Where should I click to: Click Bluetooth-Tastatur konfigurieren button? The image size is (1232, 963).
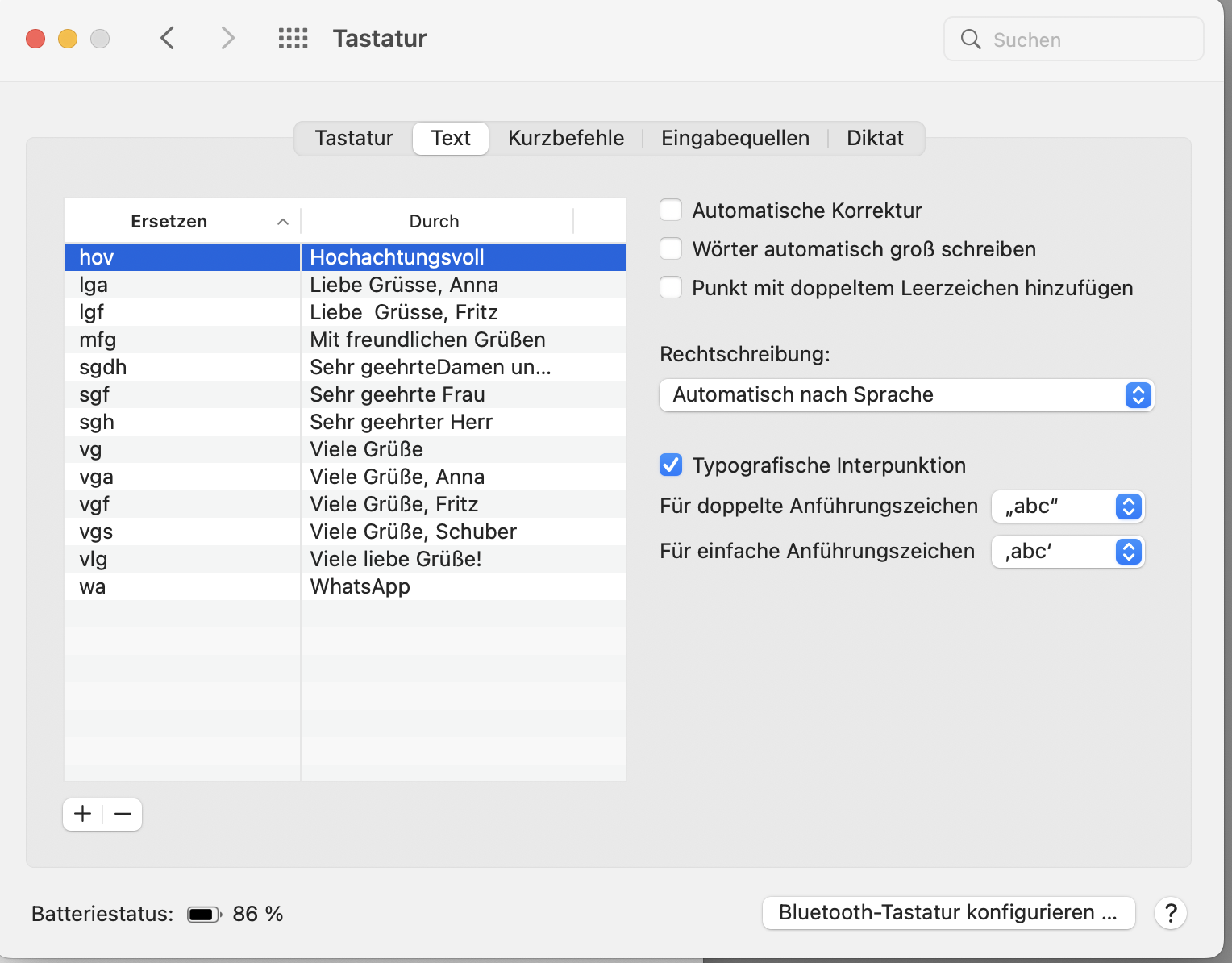point(948,913)
